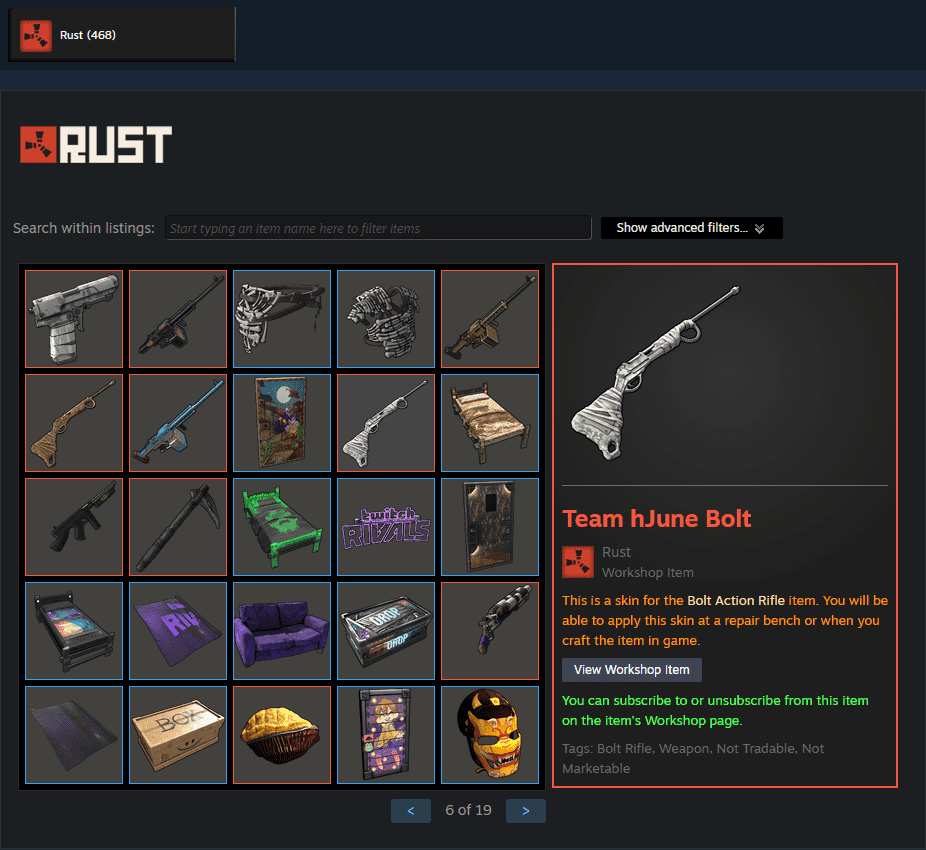This screenshot has height=850, width=926.
Task: Select the DROP supply crate item
Action: coord(386,631)
